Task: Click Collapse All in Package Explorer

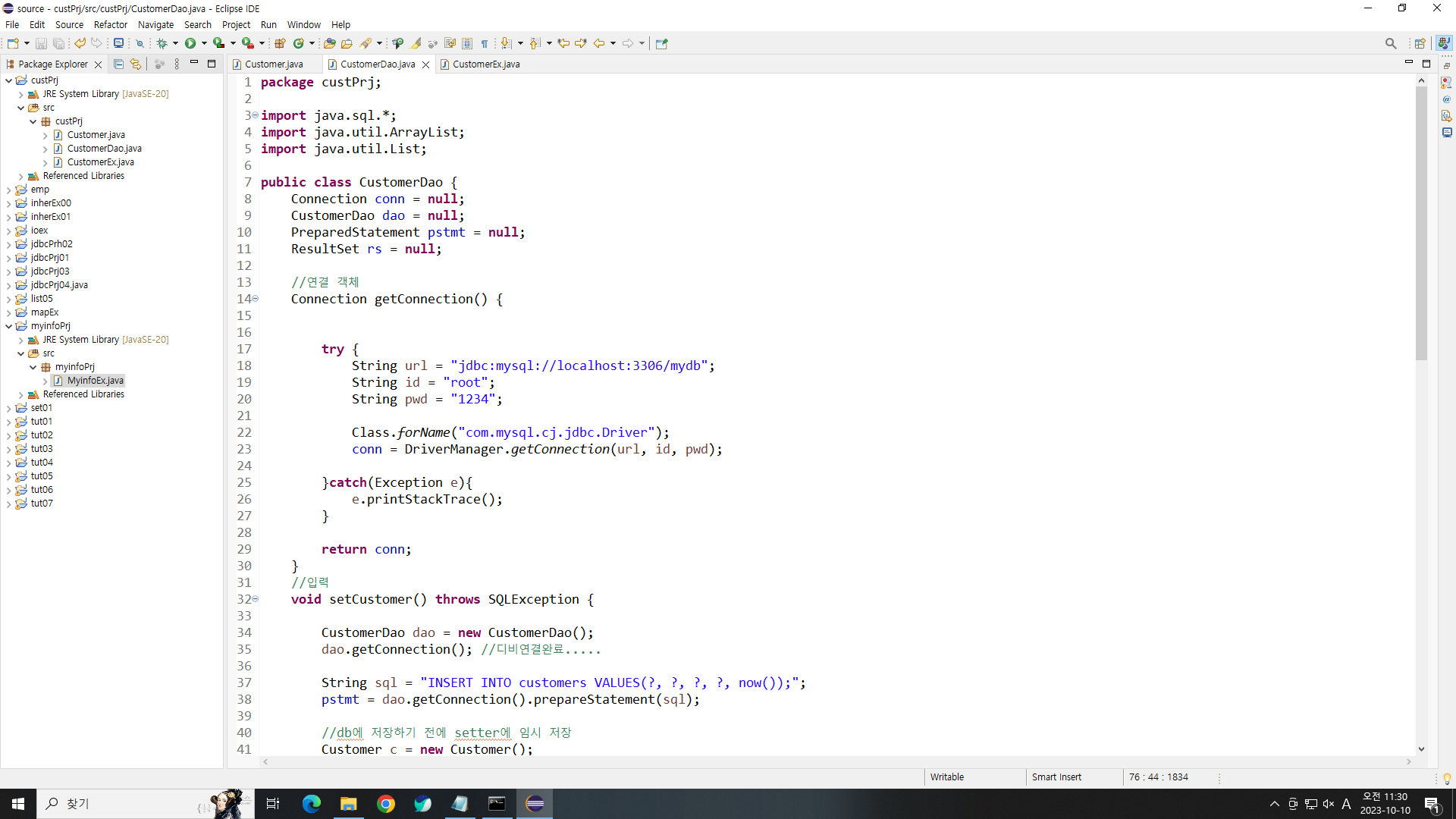Action: tap(118, 64)
